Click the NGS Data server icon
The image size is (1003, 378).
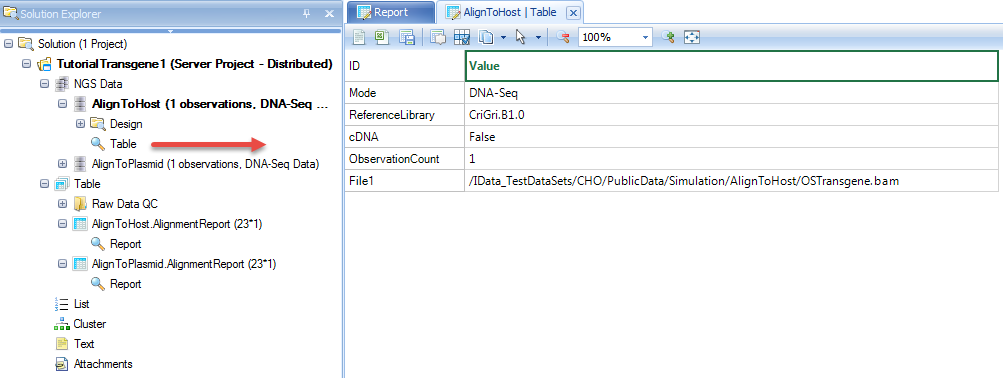[61, 84]
